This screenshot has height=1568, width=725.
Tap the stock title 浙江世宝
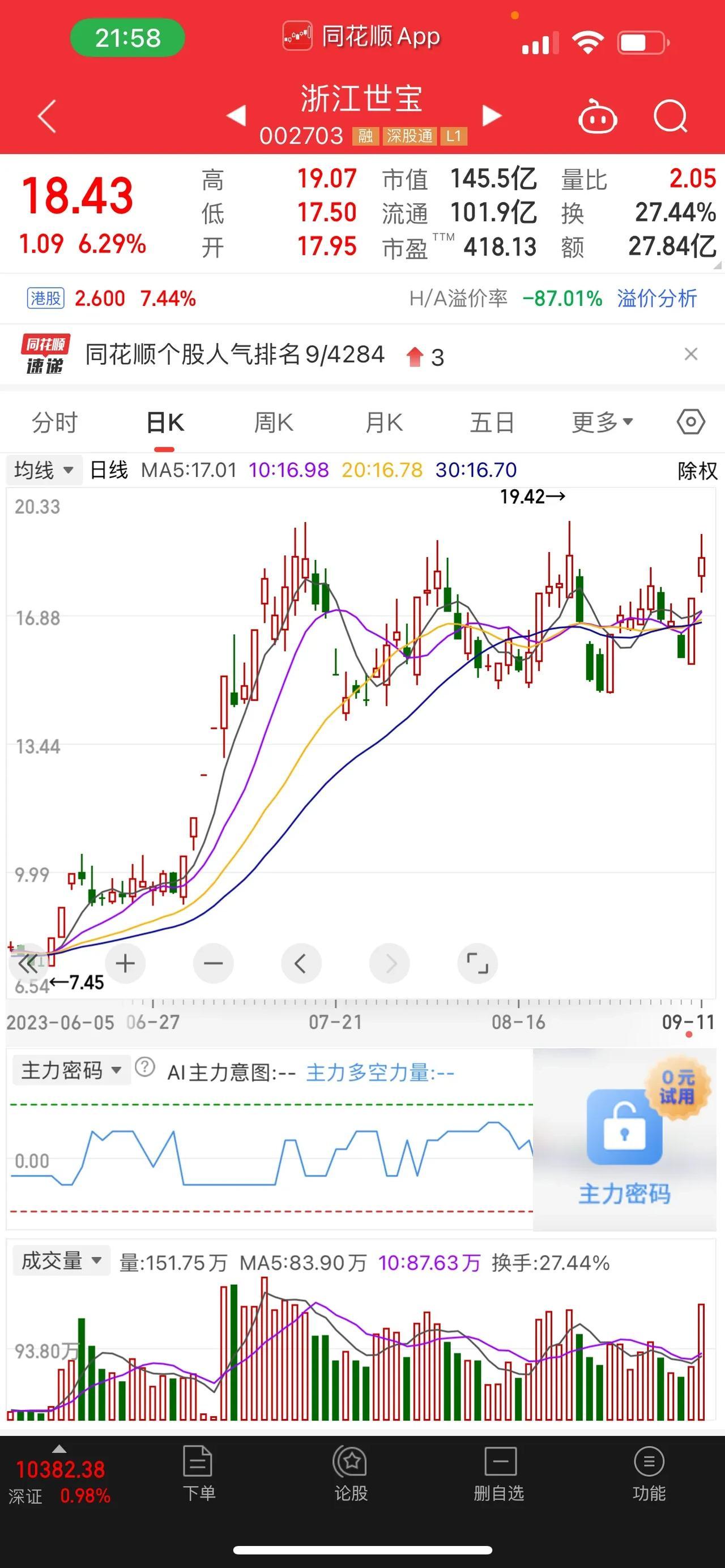point(361,99)
